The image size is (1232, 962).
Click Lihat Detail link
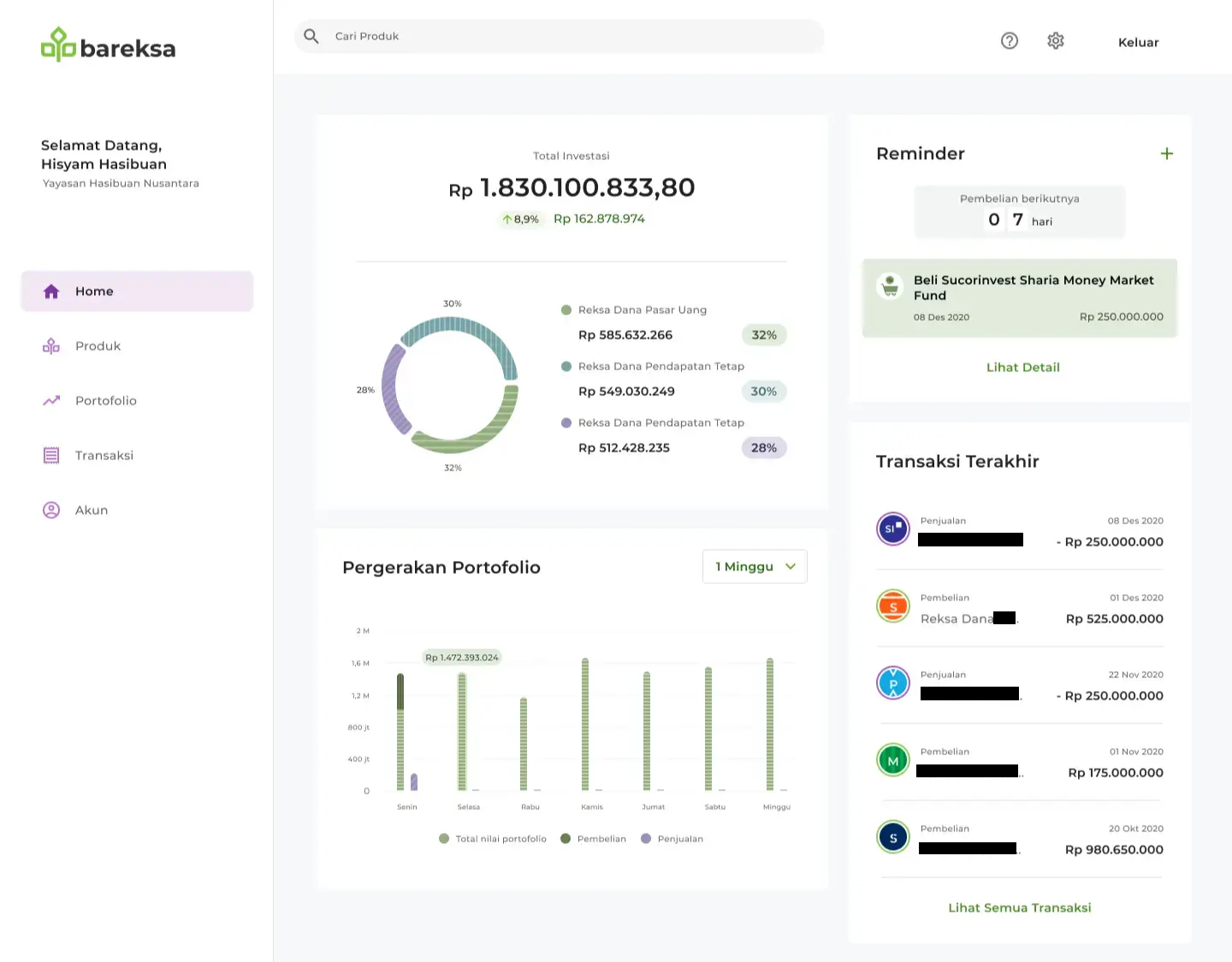[x=1023, y=368]
